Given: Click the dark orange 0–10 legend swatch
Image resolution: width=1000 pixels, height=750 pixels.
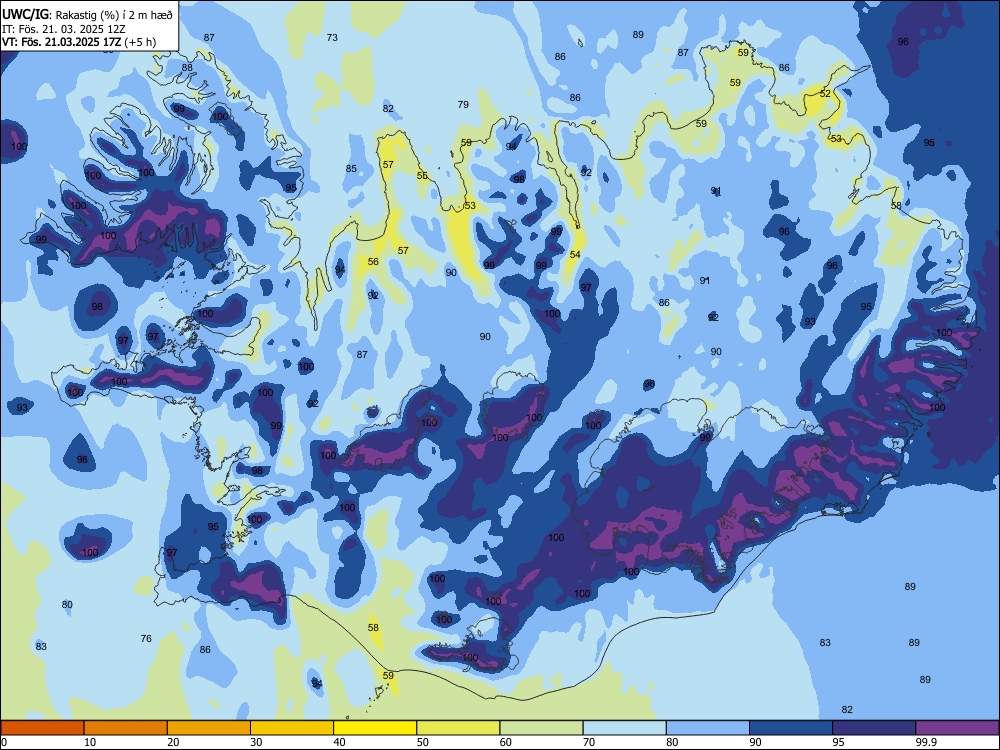Looking at the screenshot, I should [42, 728].
